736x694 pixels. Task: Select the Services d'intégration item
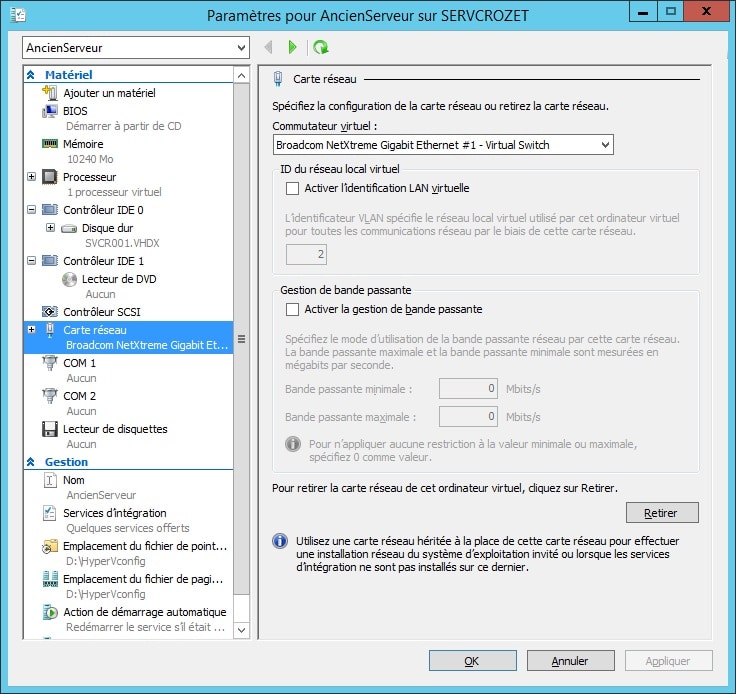pos(128,520)
